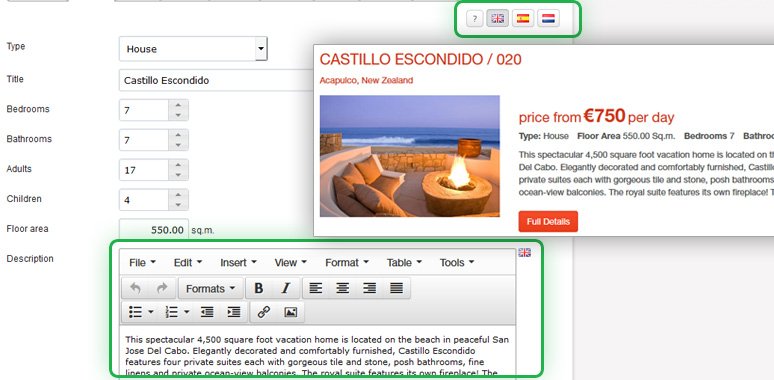This screenshot has height=380, width=774.
Task: Open the editor Format menu
Action: 347,263
